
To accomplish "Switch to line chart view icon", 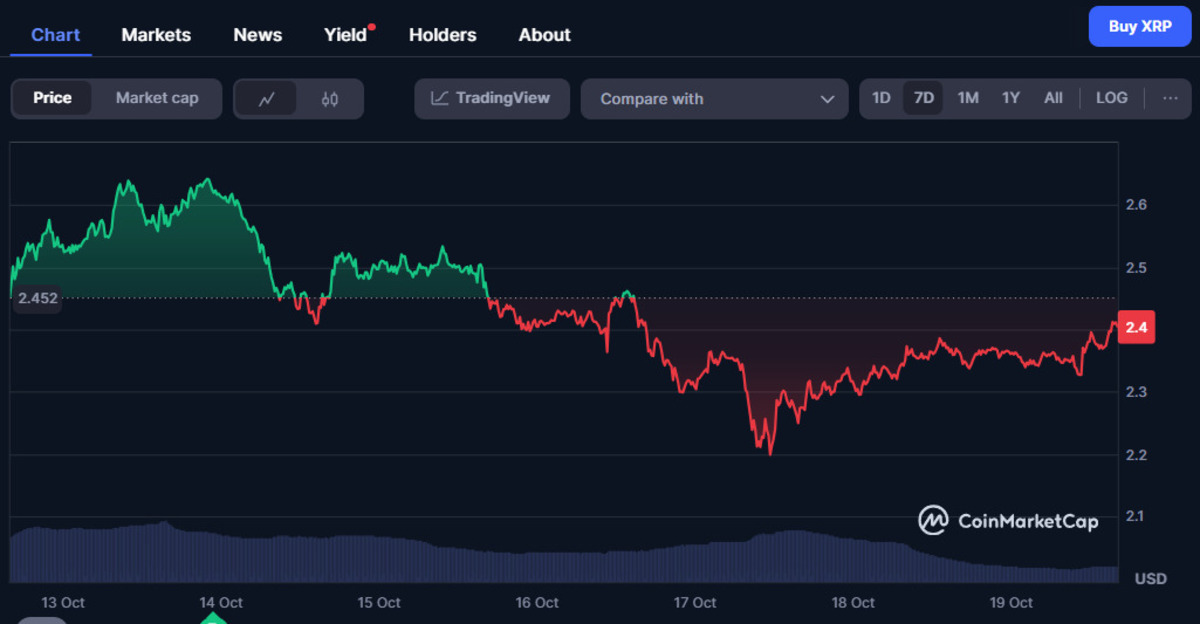I will [x=266, y=99].
